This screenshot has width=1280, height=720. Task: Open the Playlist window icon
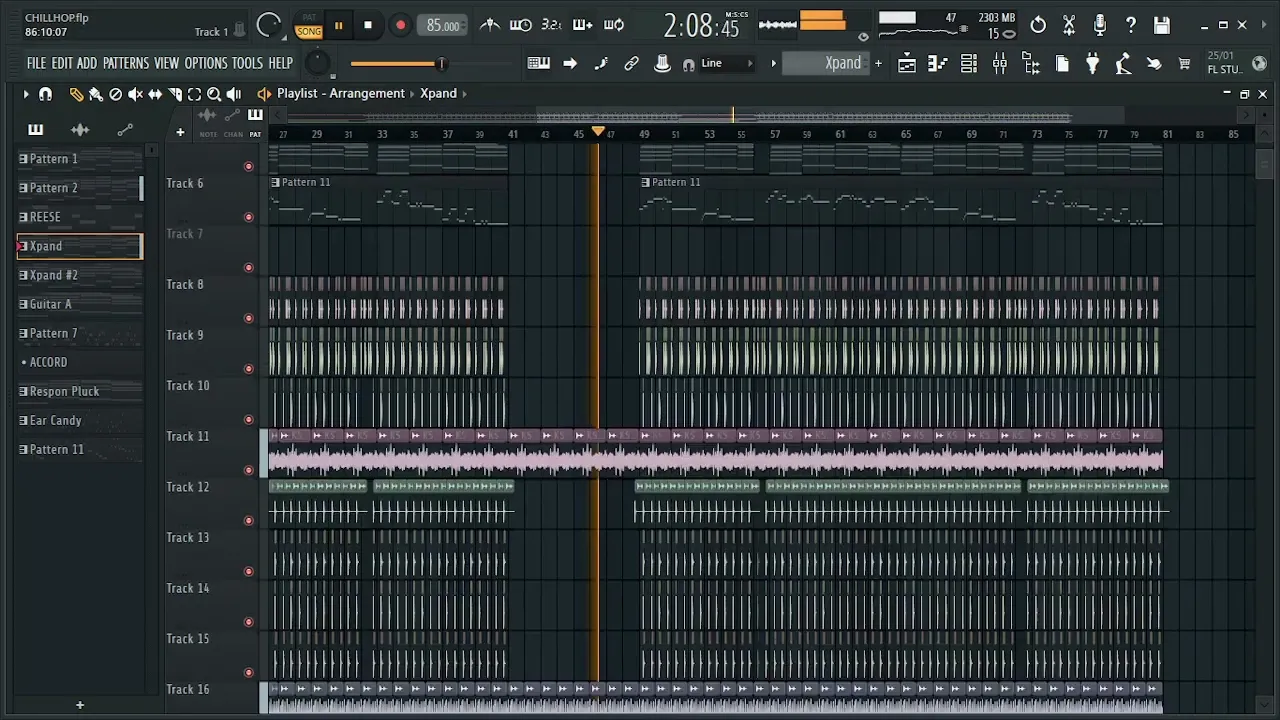(x=907, y=64)
